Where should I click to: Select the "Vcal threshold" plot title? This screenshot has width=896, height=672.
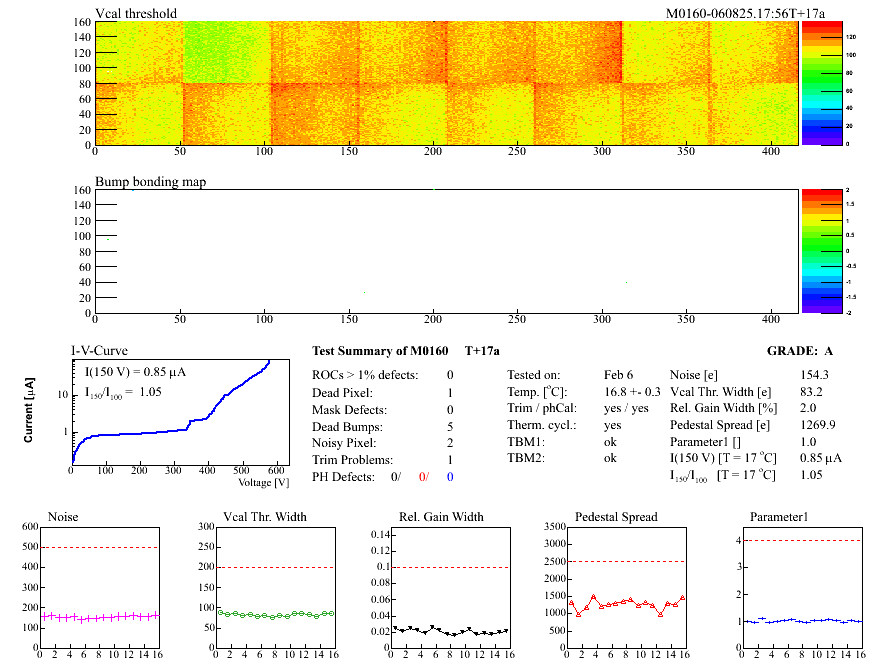(136, 14)
